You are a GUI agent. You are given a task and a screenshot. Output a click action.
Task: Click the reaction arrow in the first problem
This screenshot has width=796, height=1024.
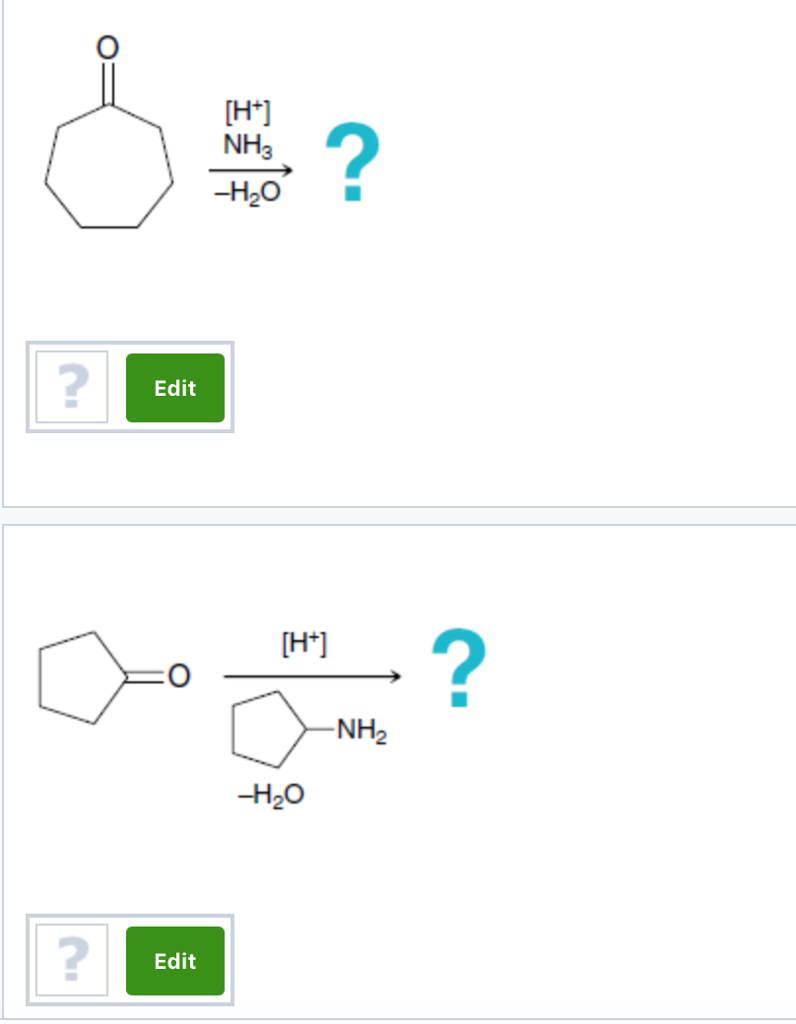click(x=249, y=171)
